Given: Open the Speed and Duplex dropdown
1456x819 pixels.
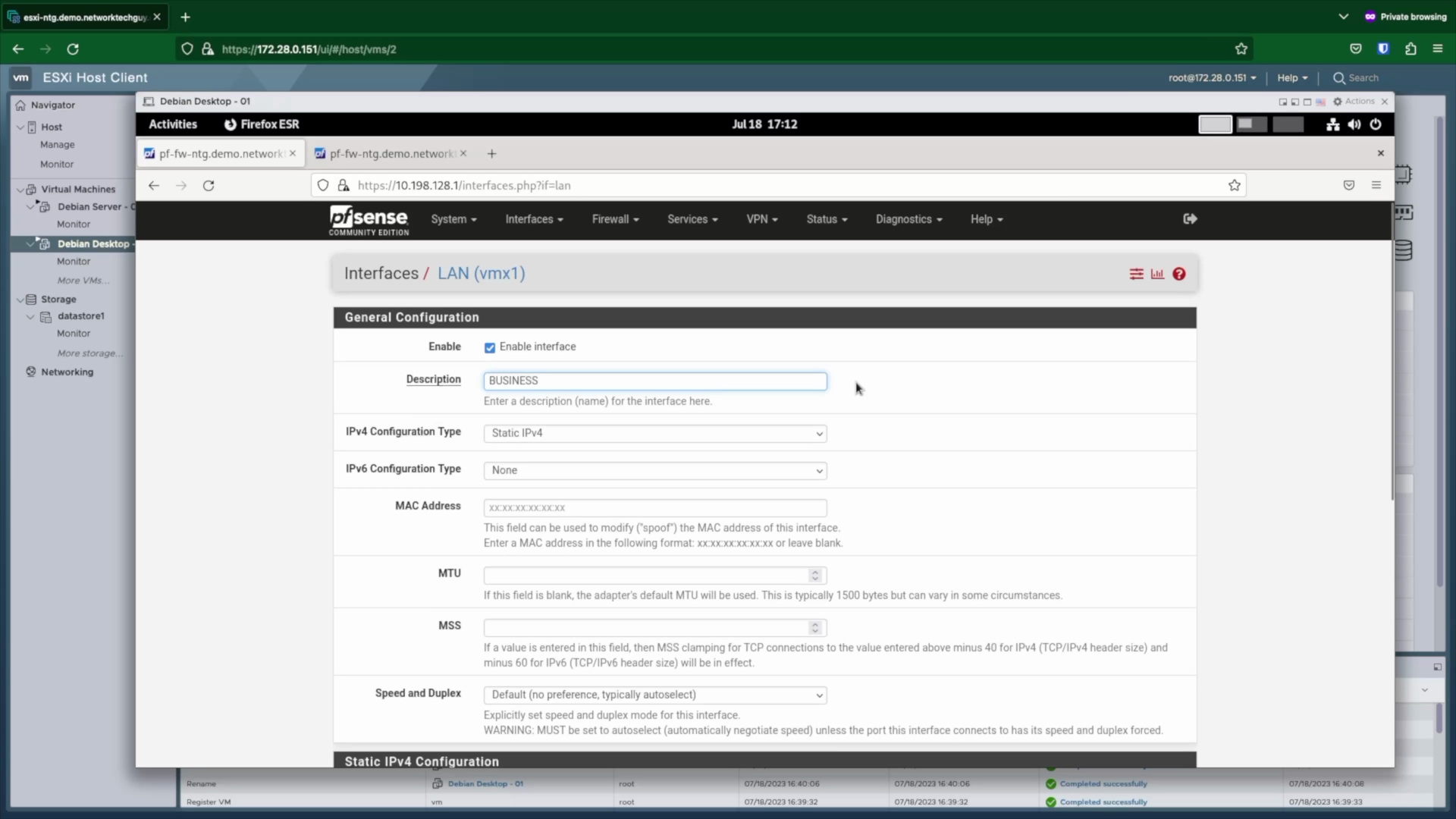Looking at the screenshot, I should 655,695.
